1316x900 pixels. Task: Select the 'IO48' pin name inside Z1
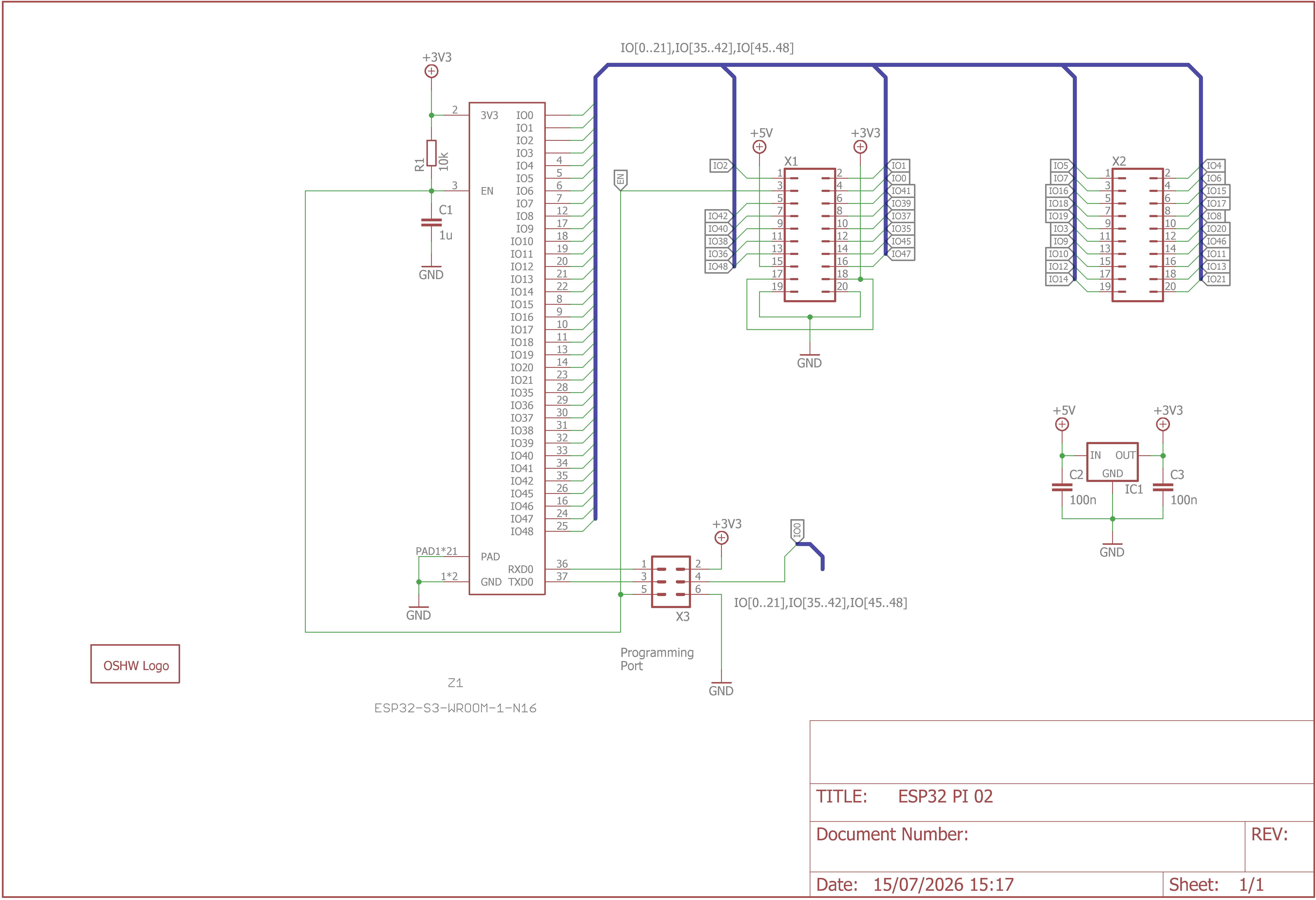522,531
